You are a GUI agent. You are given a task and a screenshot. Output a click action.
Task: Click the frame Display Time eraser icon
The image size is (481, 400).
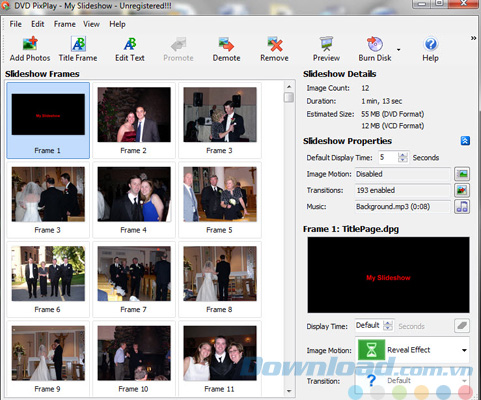[462, 326]
